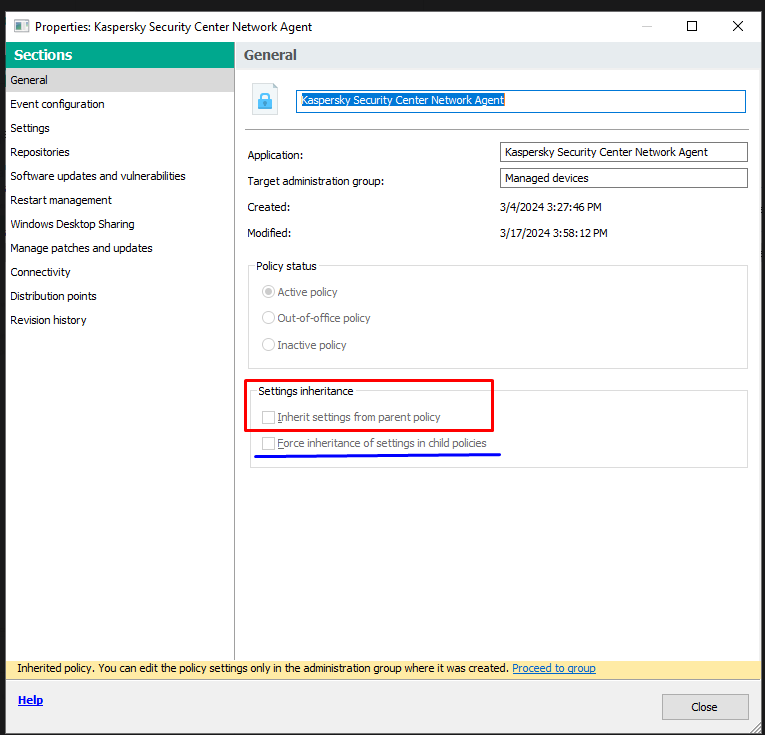Open the General section
The height and width of the screenshot is (735, 765).
tap(120, 80)
